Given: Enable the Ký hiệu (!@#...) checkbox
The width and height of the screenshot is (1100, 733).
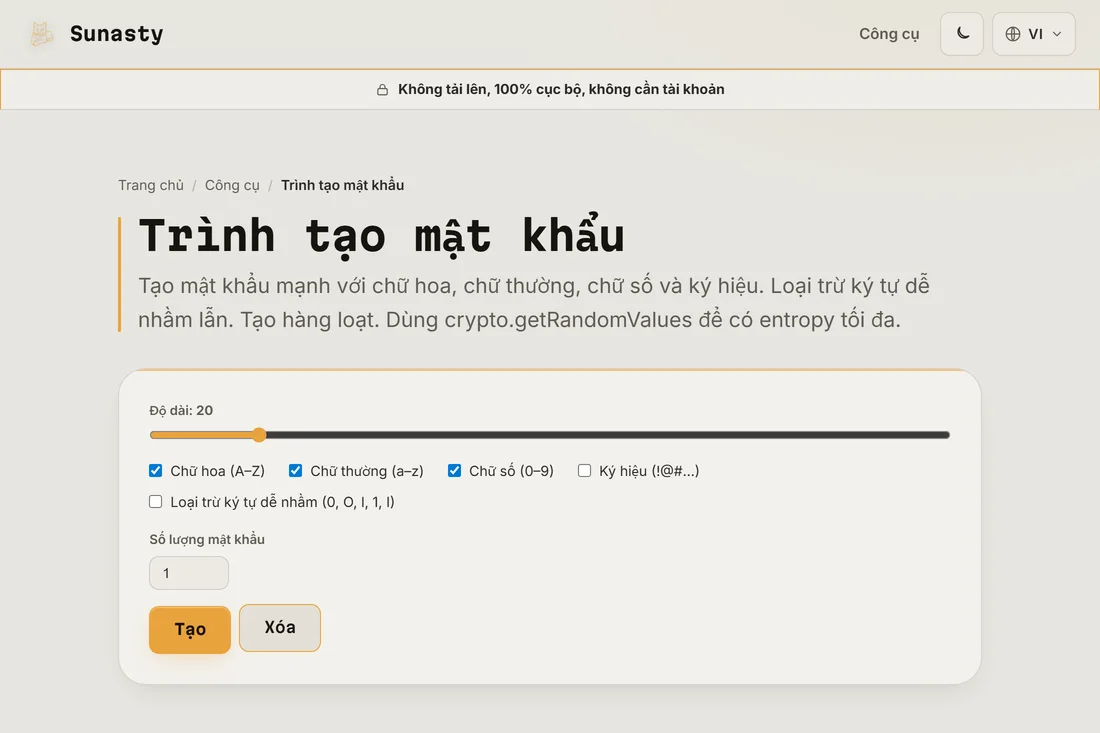Looking at the screenshot, I should pyautogui.click(x=584, y=471).
